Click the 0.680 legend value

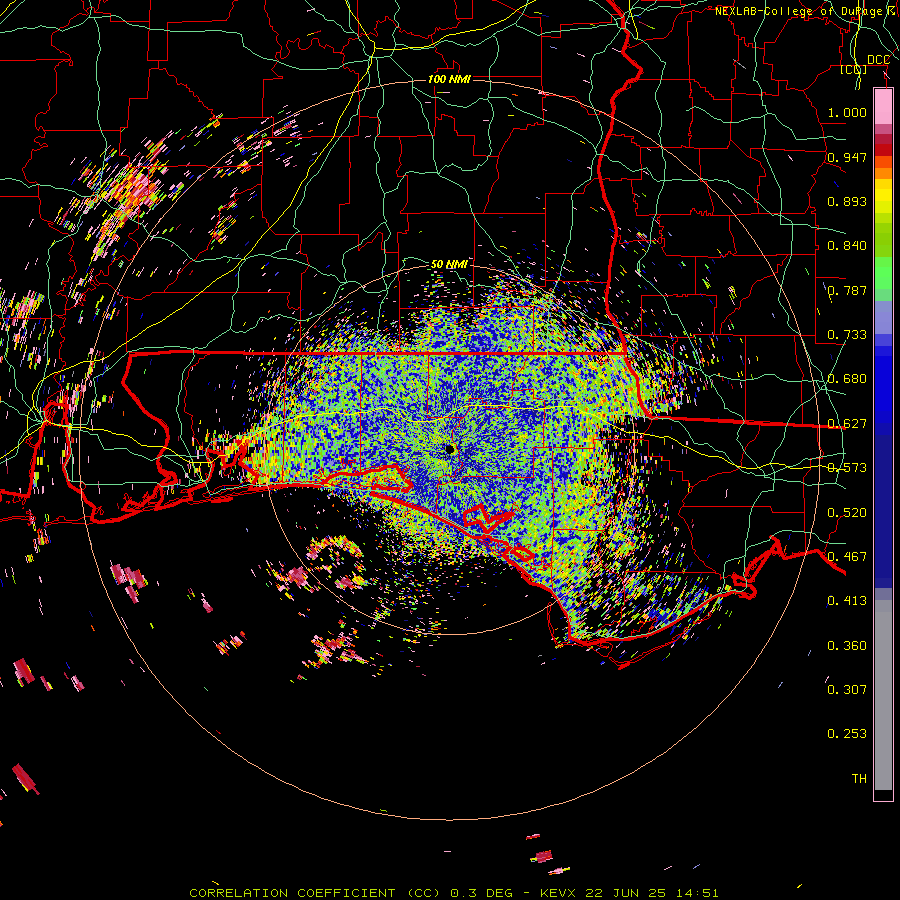click(847, 379)
